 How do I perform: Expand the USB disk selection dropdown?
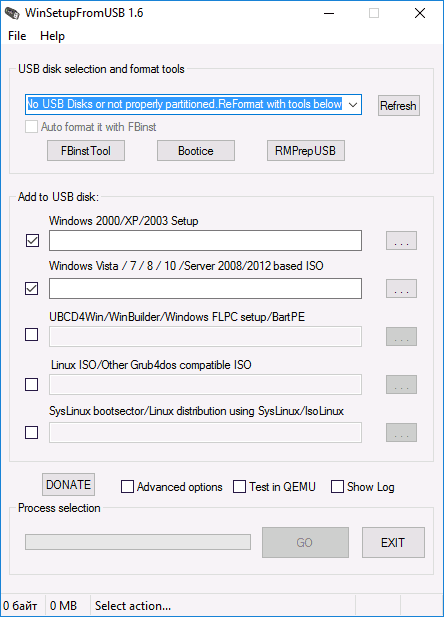point(353,105)
